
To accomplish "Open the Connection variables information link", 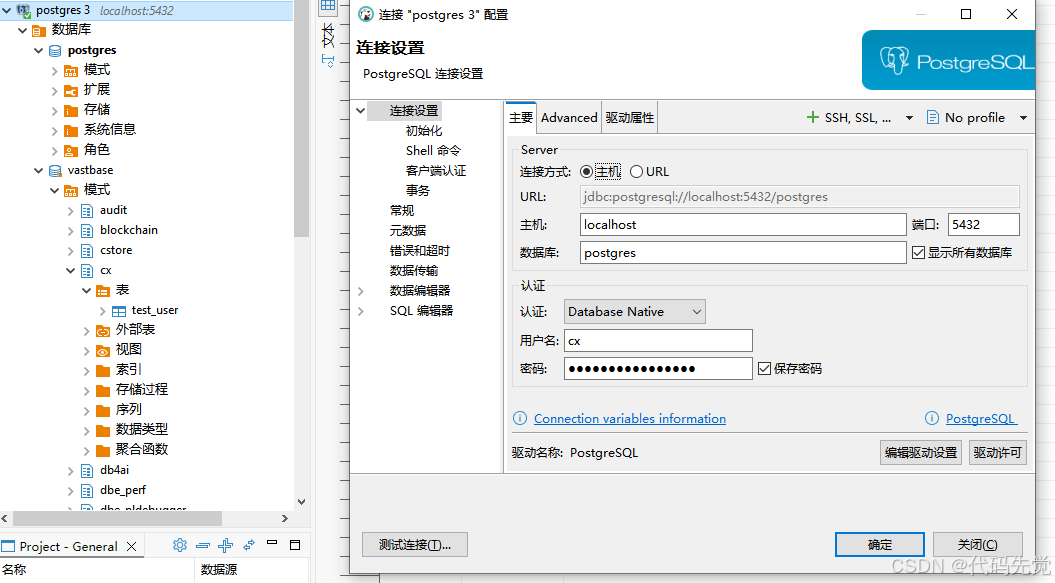I will (x=630, y=419).
